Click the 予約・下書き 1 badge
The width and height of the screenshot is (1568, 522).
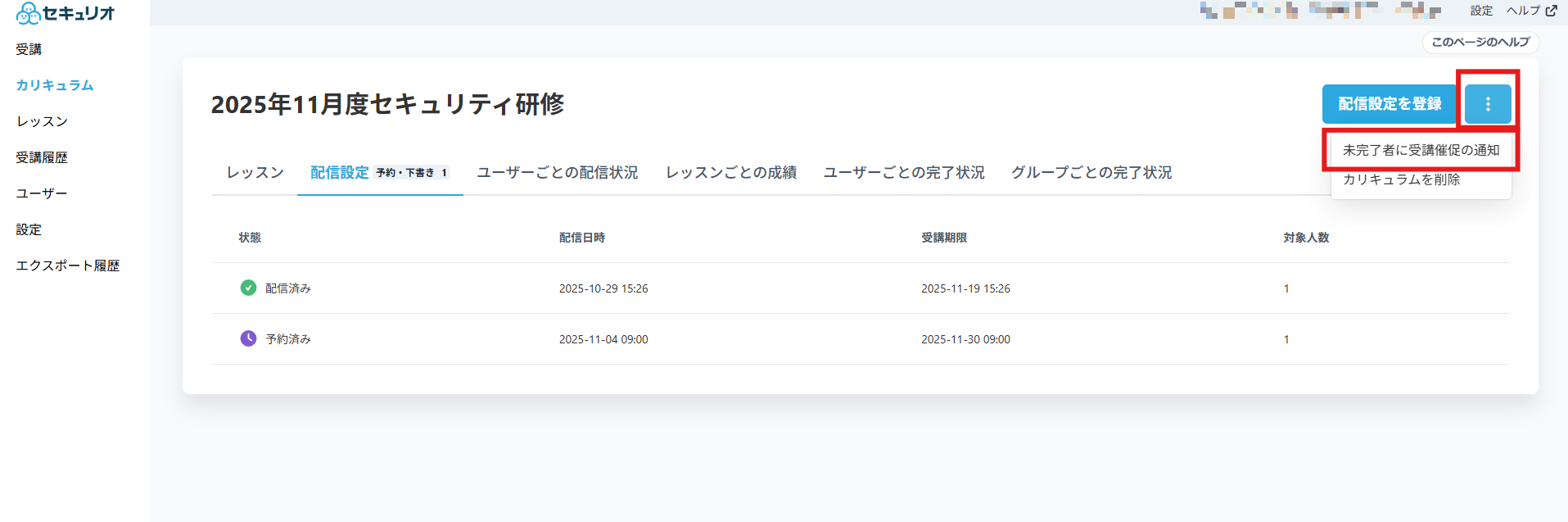click(x=412, y=173)
